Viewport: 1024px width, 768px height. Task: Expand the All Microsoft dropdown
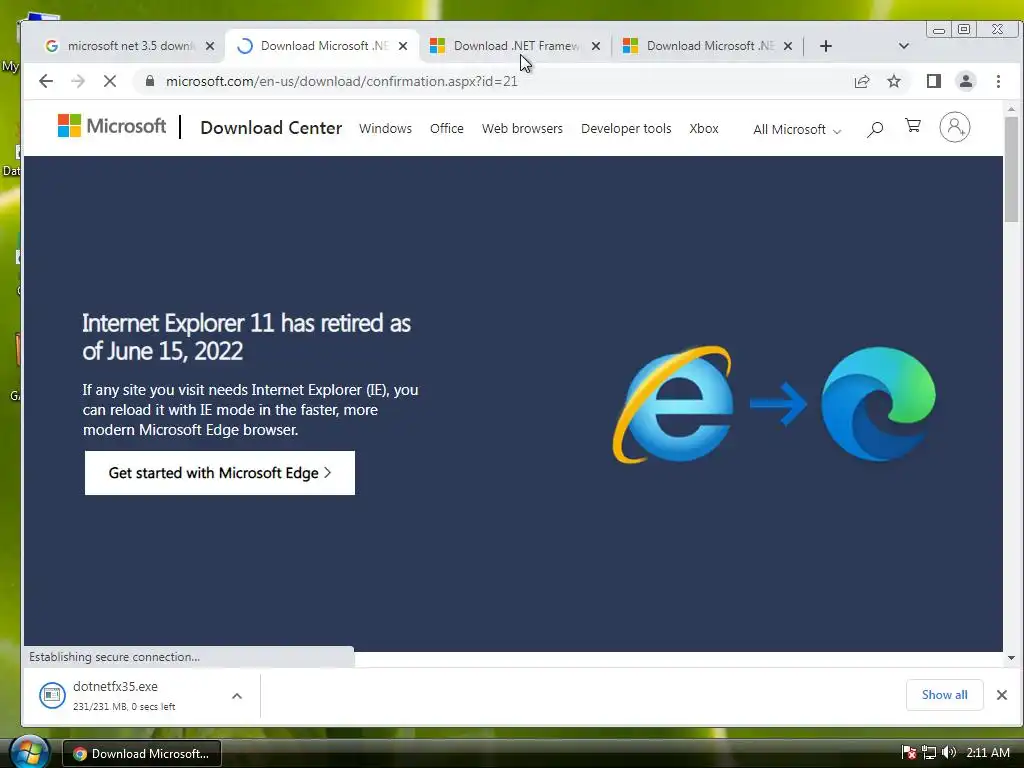point(797,129)
